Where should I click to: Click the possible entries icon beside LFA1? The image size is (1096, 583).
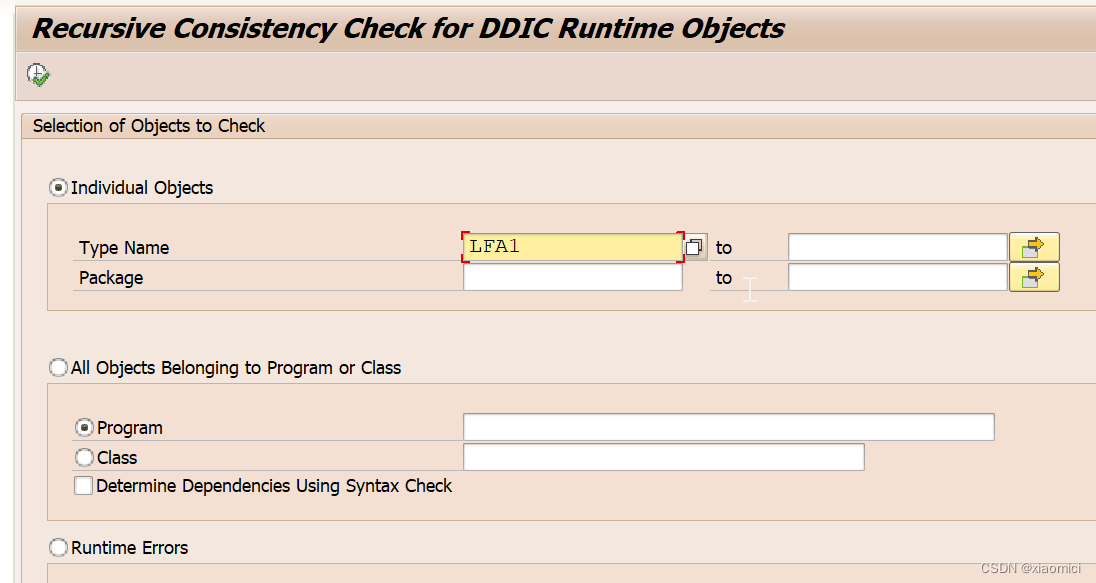tap(695, 246)
